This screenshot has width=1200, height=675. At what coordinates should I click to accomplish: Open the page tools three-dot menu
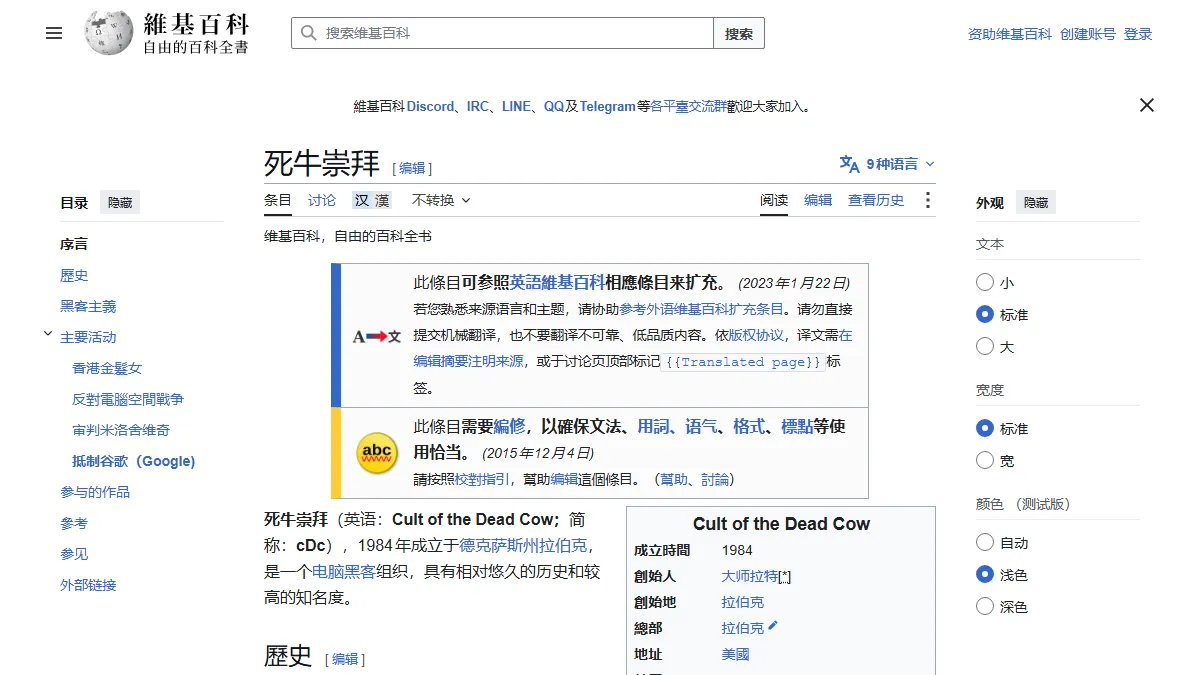927,200
